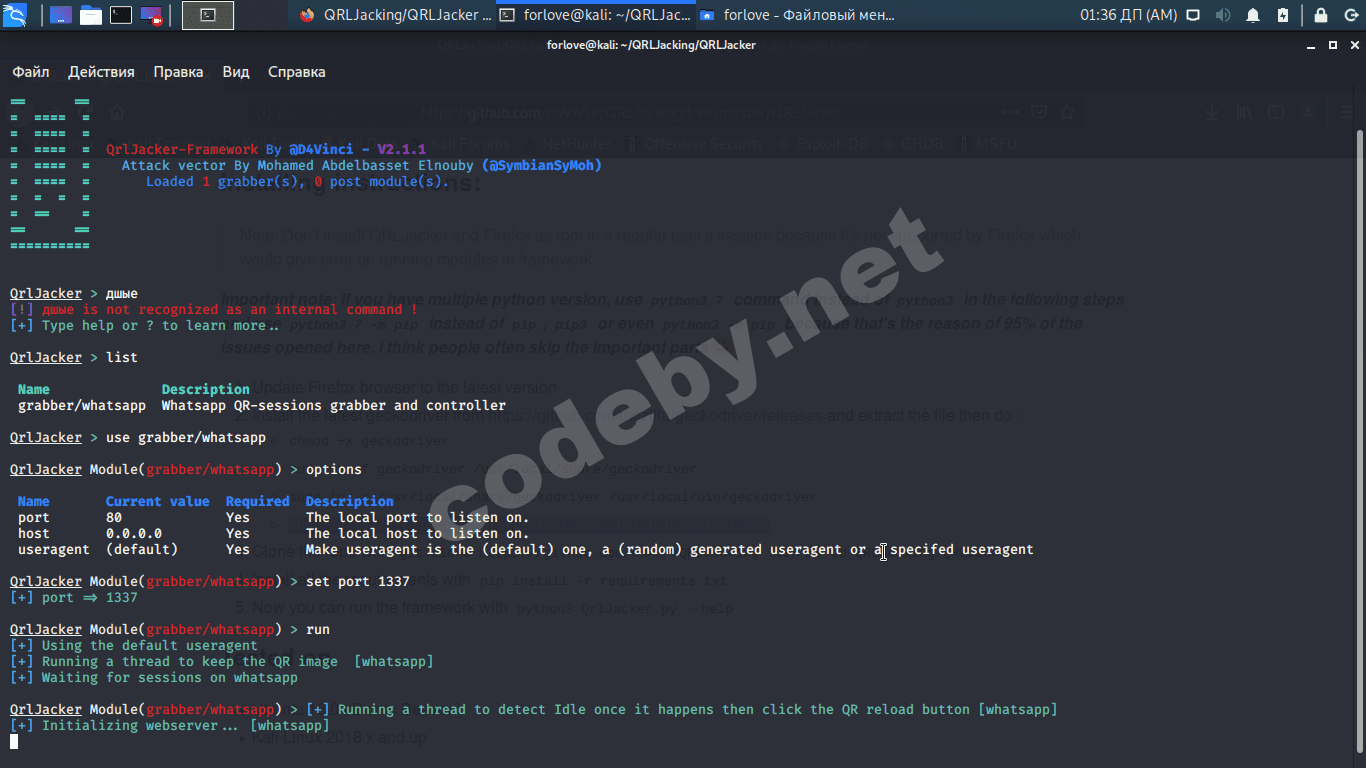Click the show desktop panel icon
Viewport: 1366px width, 768px height.
(x=59, y=15)
